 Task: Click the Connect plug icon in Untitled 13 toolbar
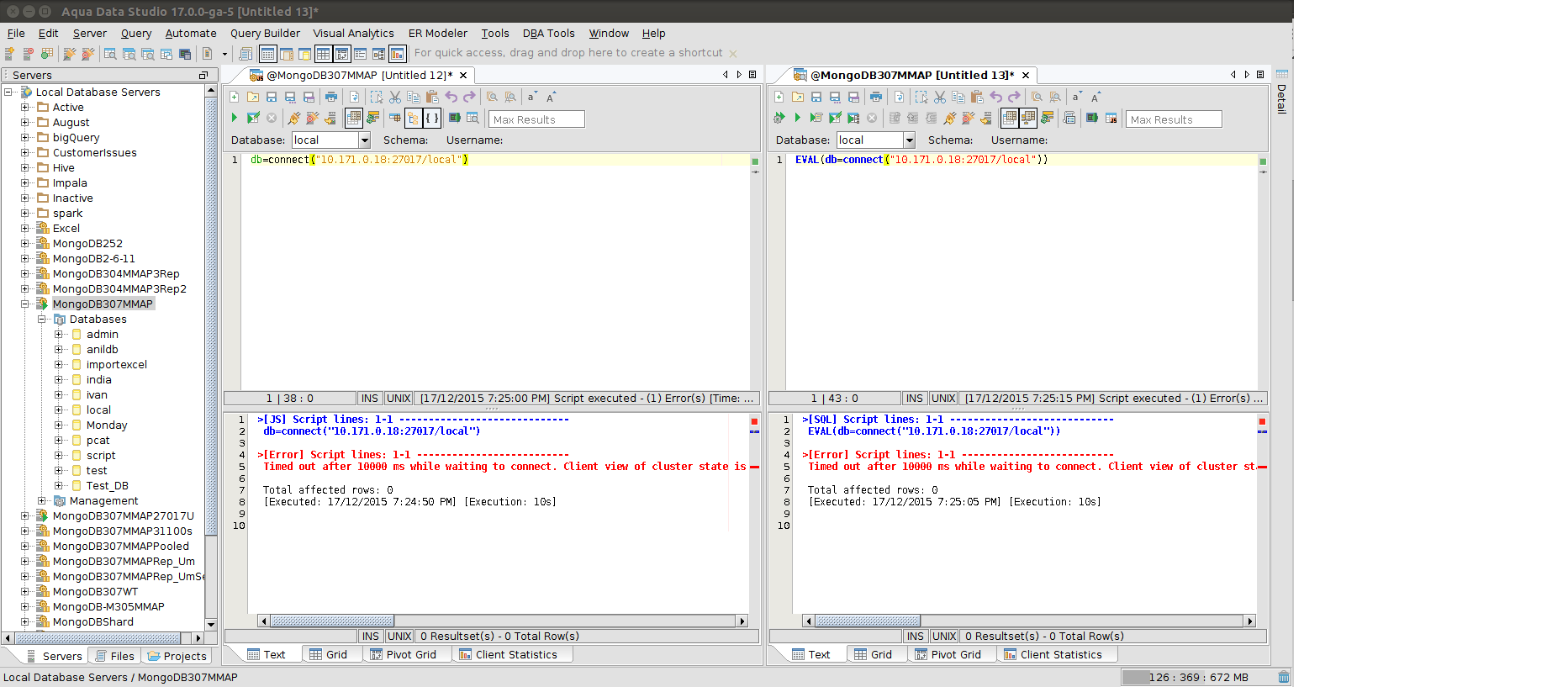(950, 119)
